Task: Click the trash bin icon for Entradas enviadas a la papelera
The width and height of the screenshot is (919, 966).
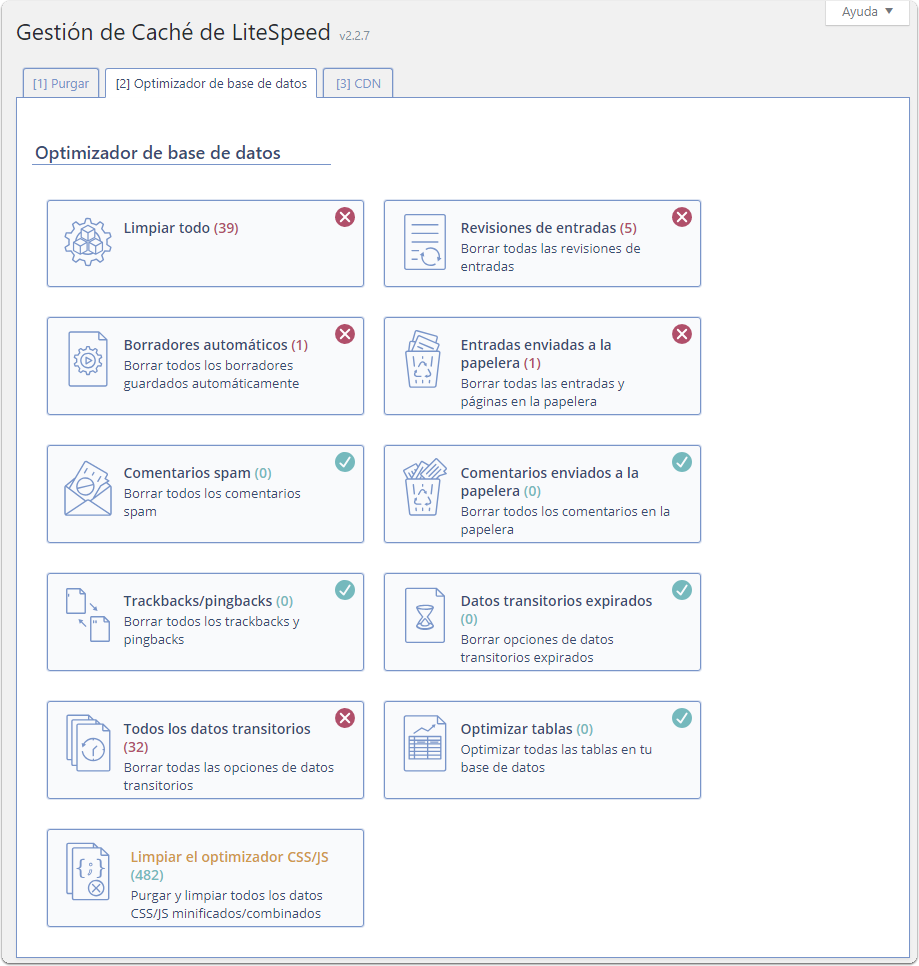Action: 423,359
